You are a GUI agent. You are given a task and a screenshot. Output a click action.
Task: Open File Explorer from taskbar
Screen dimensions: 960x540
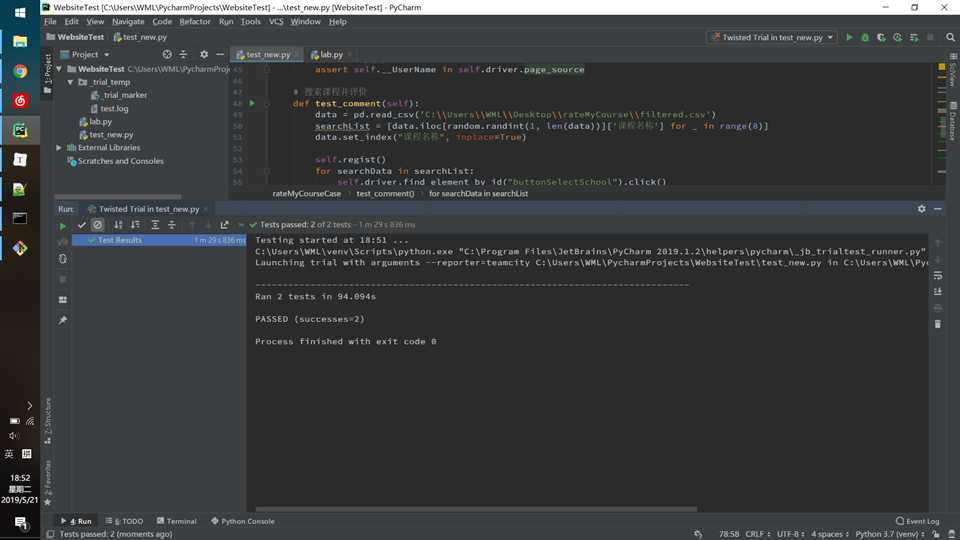(x=20, y=41)
